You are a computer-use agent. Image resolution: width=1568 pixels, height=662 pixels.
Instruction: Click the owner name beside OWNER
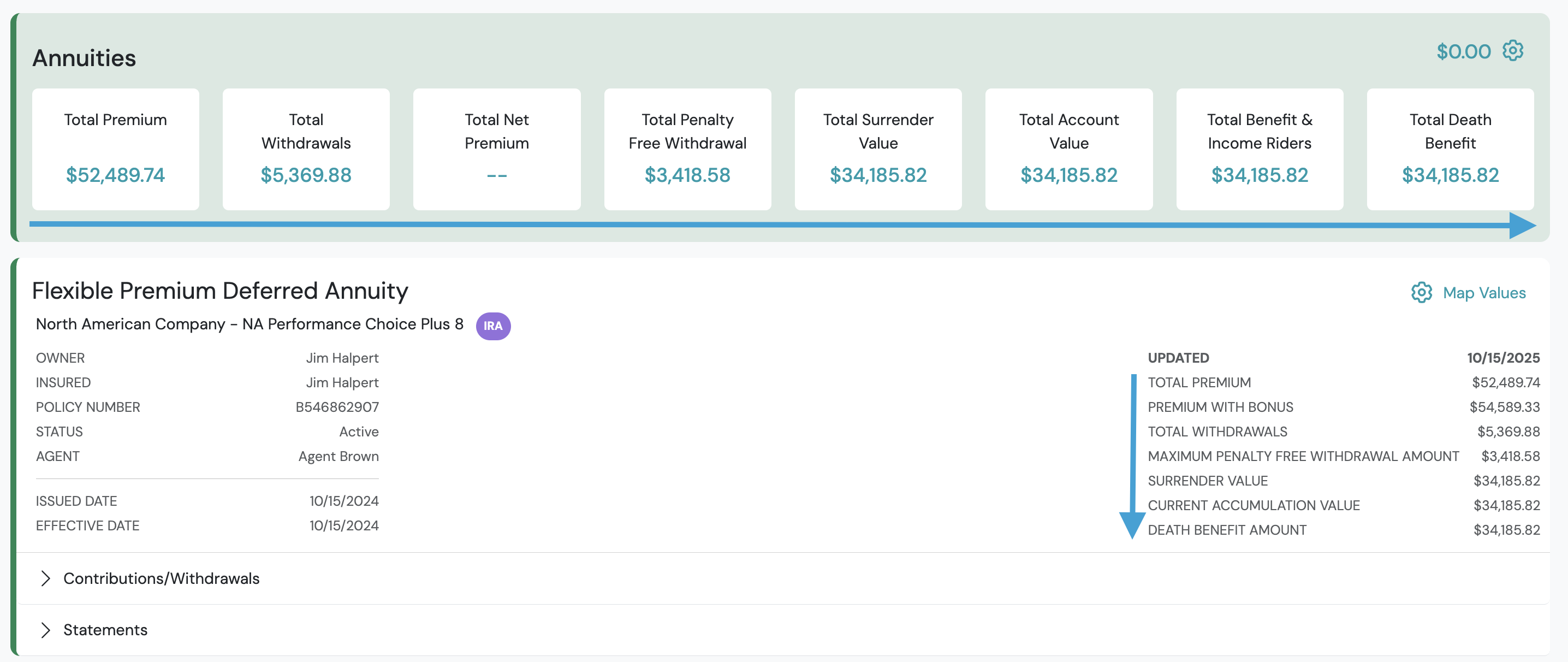pyautogui.click(x=342, y=358)
